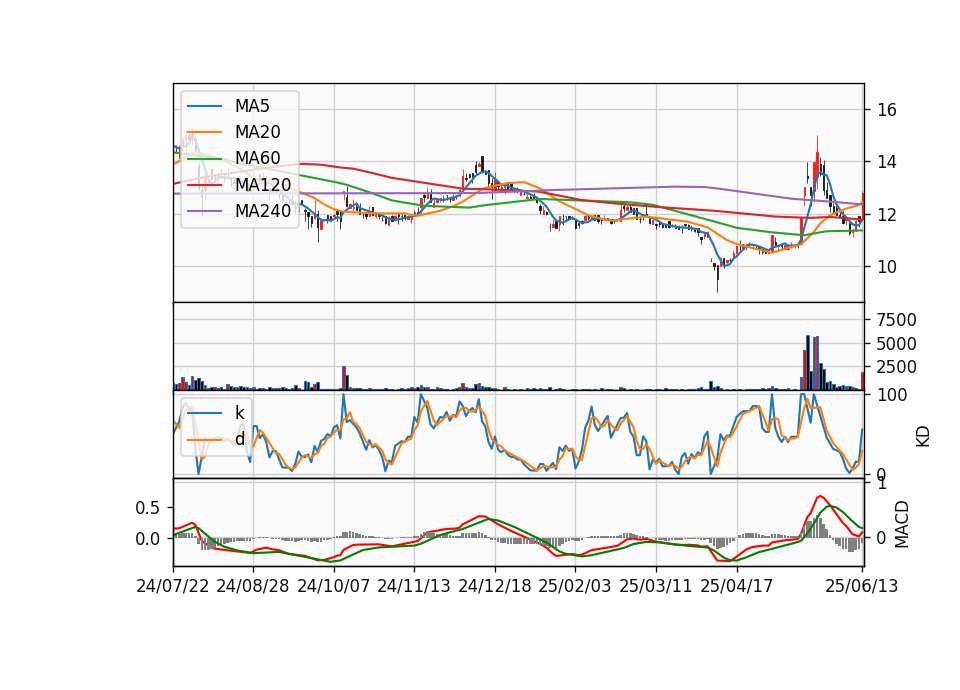Click the tallest red candlestick near price 15
Image resolution: width=960 pixels, height=690 pixels.
pos(817,162)
